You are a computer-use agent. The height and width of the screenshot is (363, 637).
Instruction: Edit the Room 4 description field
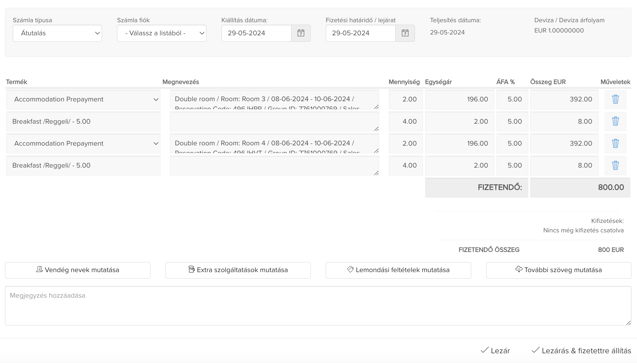coord(275,143)
